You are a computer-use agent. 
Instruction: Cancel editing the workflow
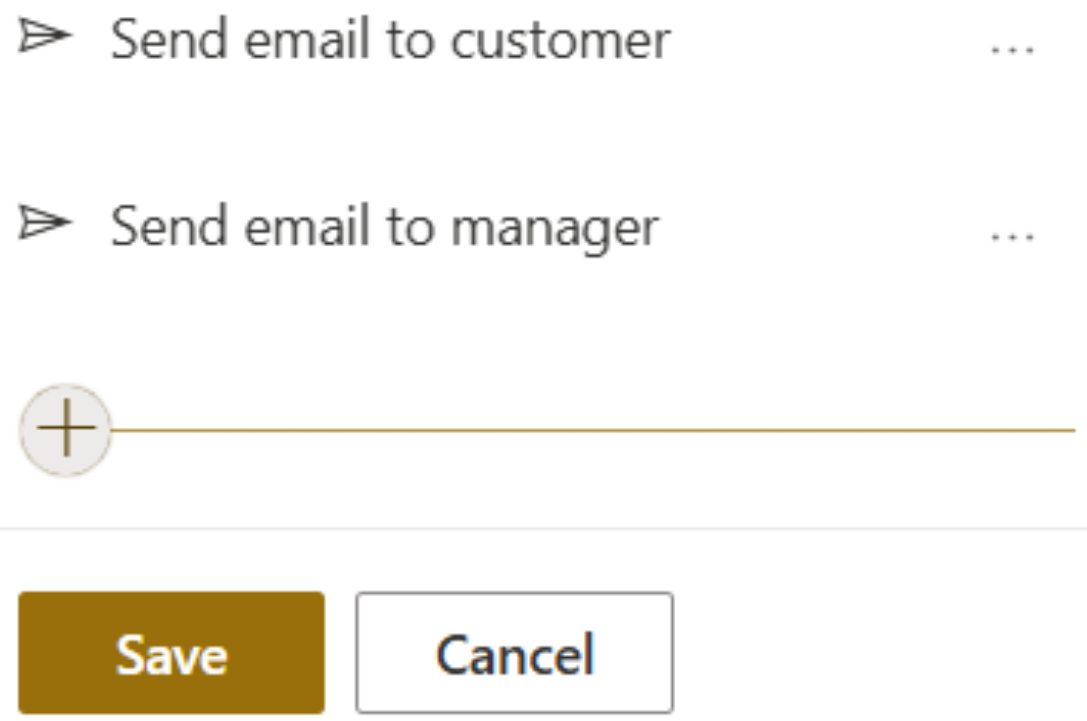514,652
